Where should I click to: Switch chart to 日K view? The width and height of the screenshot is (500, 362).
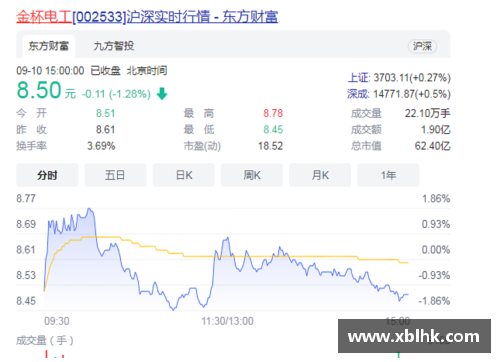pyautogui.click(x=184, y=175)
